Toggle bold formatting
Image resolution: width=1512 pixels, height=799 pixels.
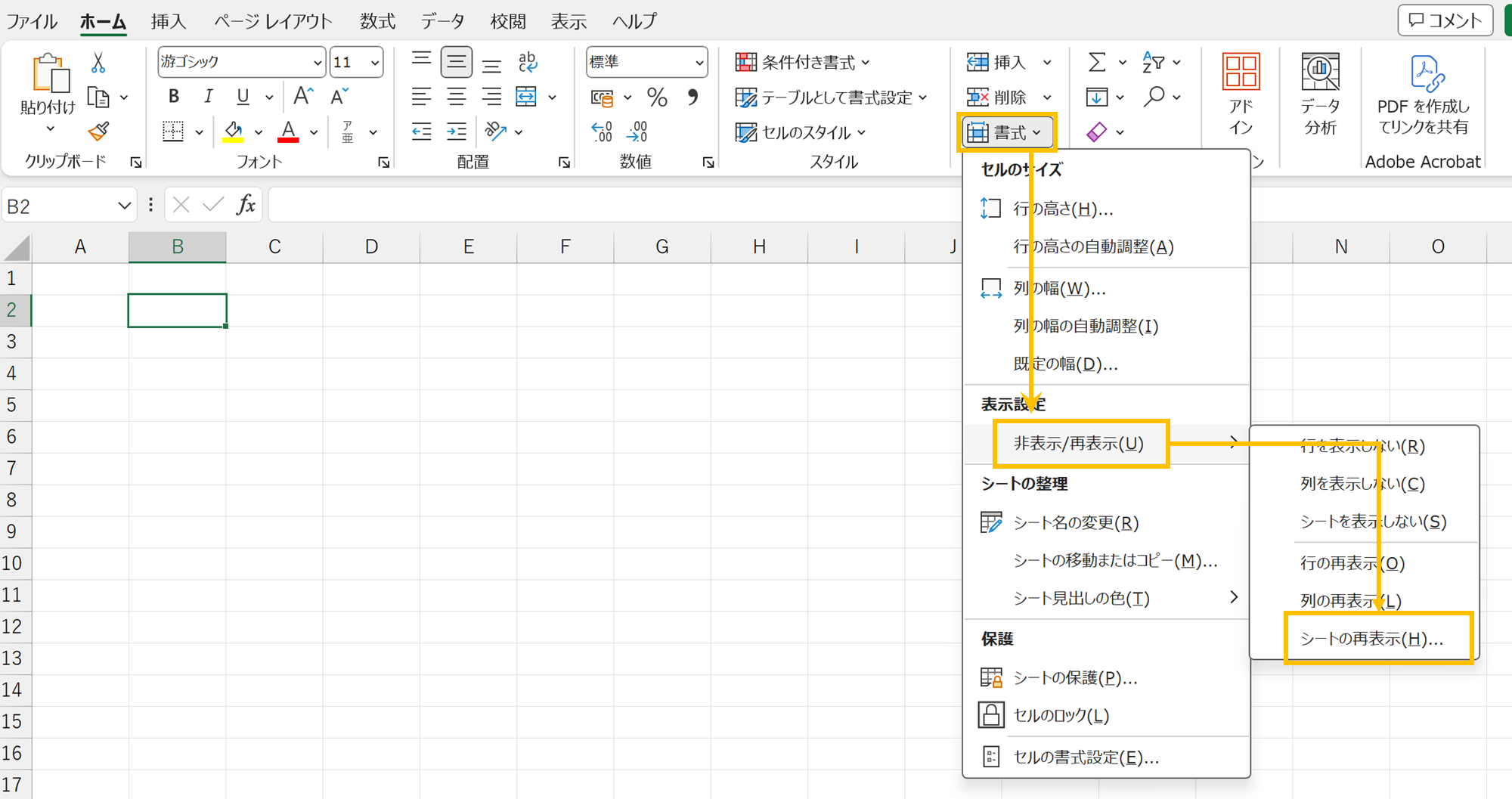pyautogui.click(x=174, y=97)
